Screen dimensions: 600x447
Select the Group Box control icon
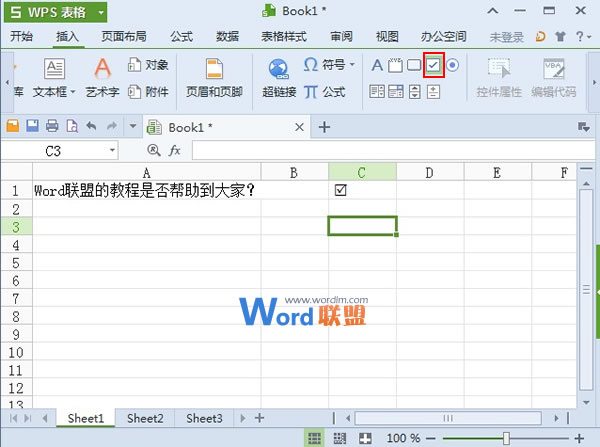395,65
